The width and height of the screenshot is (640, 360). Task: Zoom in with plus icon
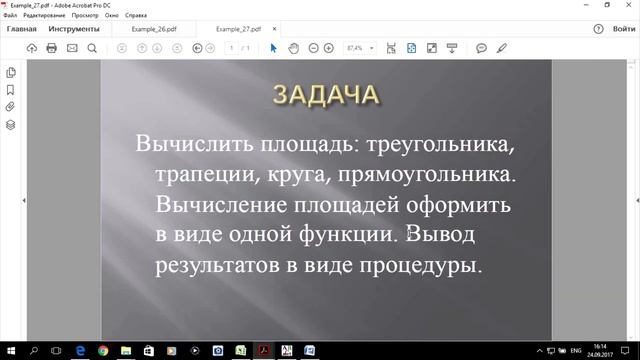329,48
